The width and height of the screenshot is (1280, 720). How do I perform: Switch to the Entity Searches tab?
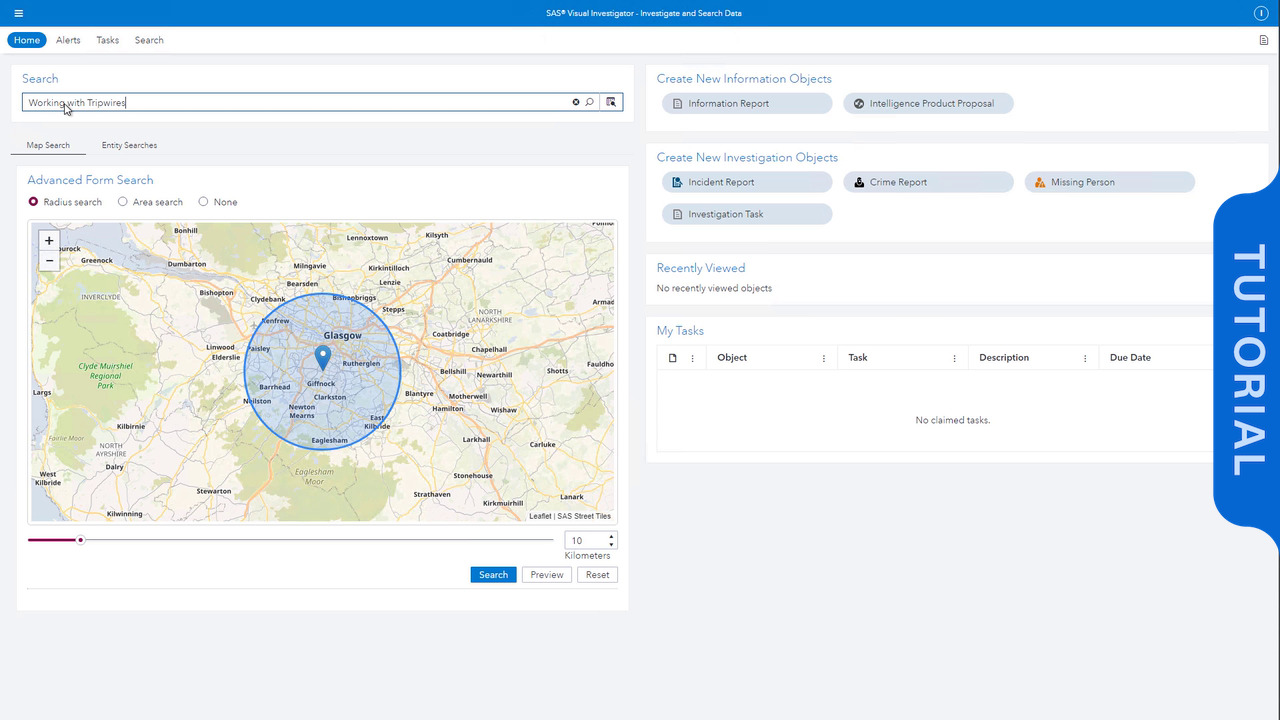click(129, 145)
